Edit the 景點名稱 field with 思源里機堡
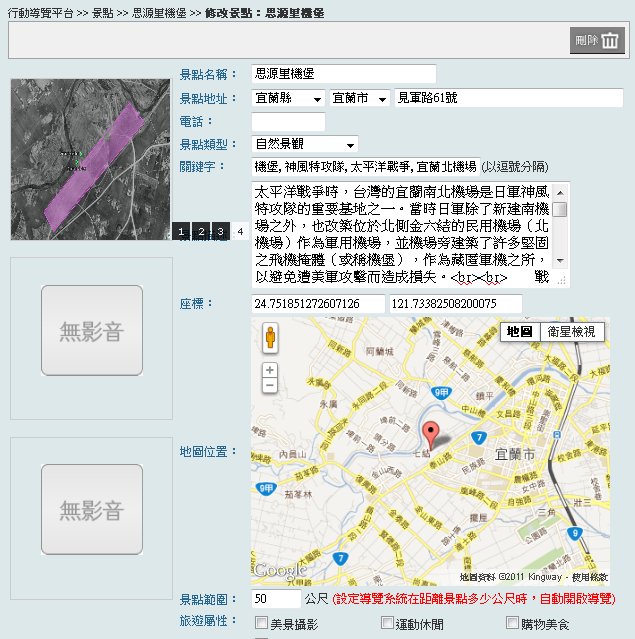 click(344, 74)
